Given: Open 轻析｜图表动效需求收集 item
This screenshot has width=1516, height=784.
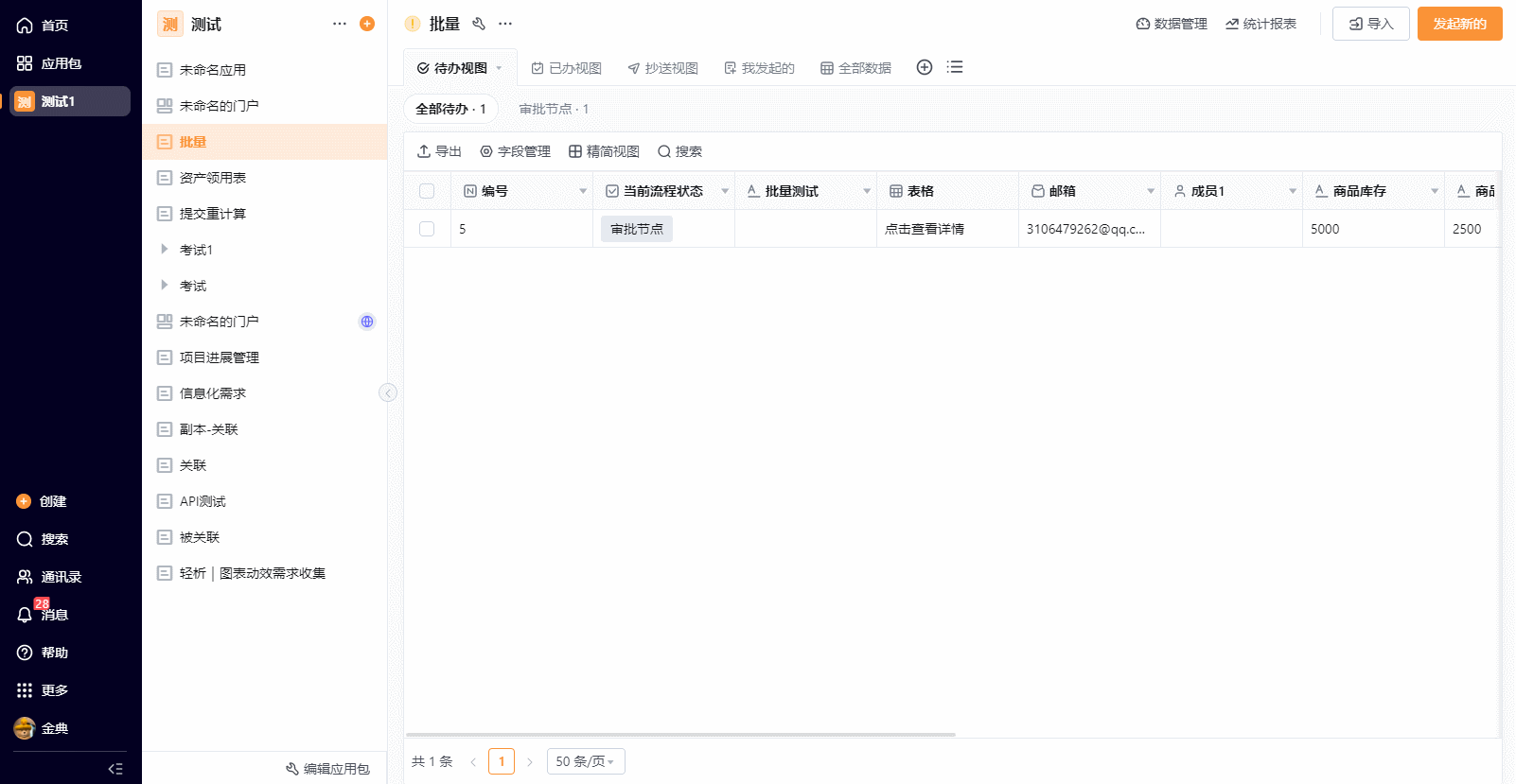Looking at the screenshot, I should (265, 573).
